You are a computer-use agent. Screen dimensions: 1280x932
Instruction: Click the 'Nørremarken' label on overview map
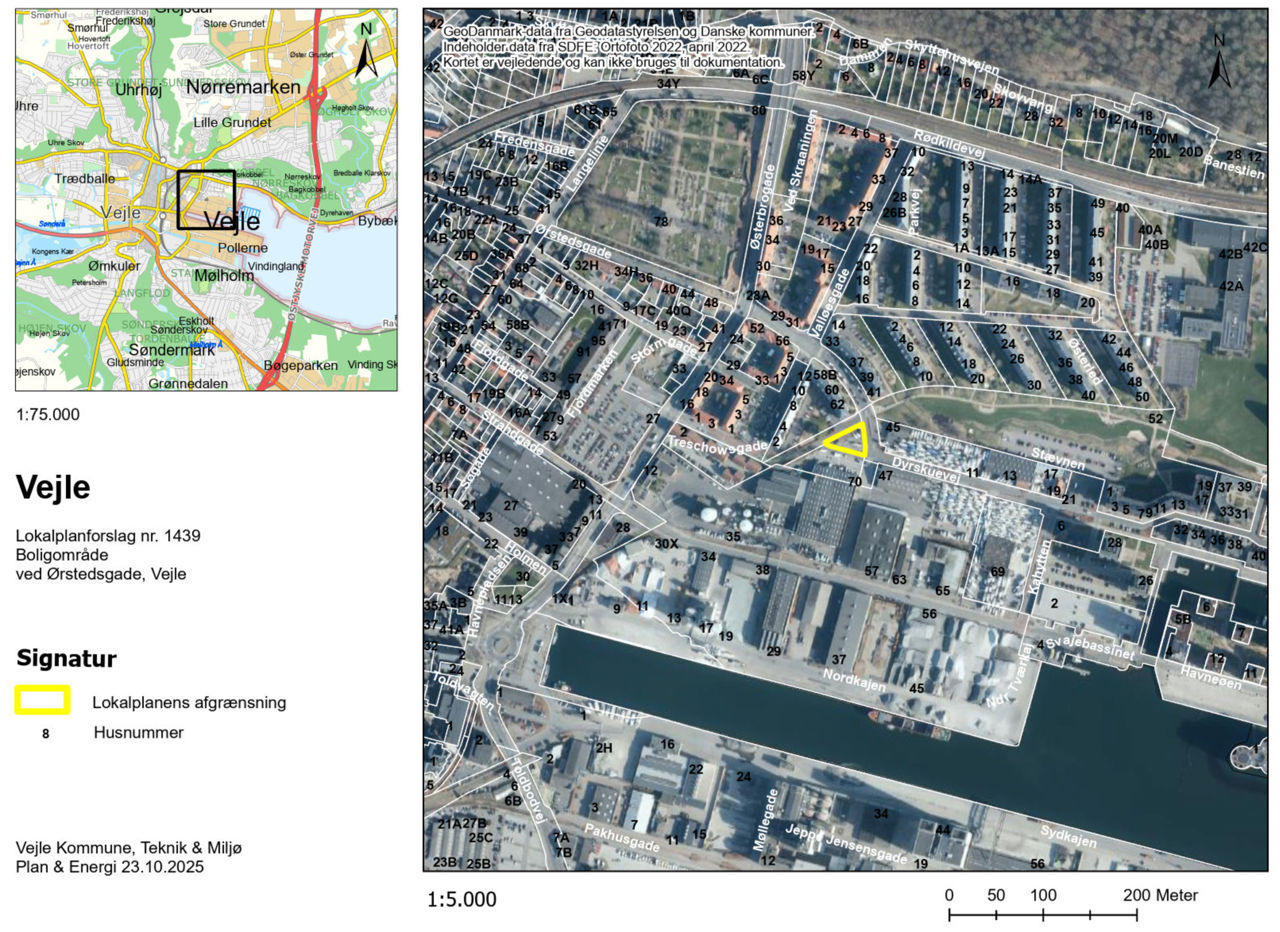pyautogui.click(x=244, y=88)
